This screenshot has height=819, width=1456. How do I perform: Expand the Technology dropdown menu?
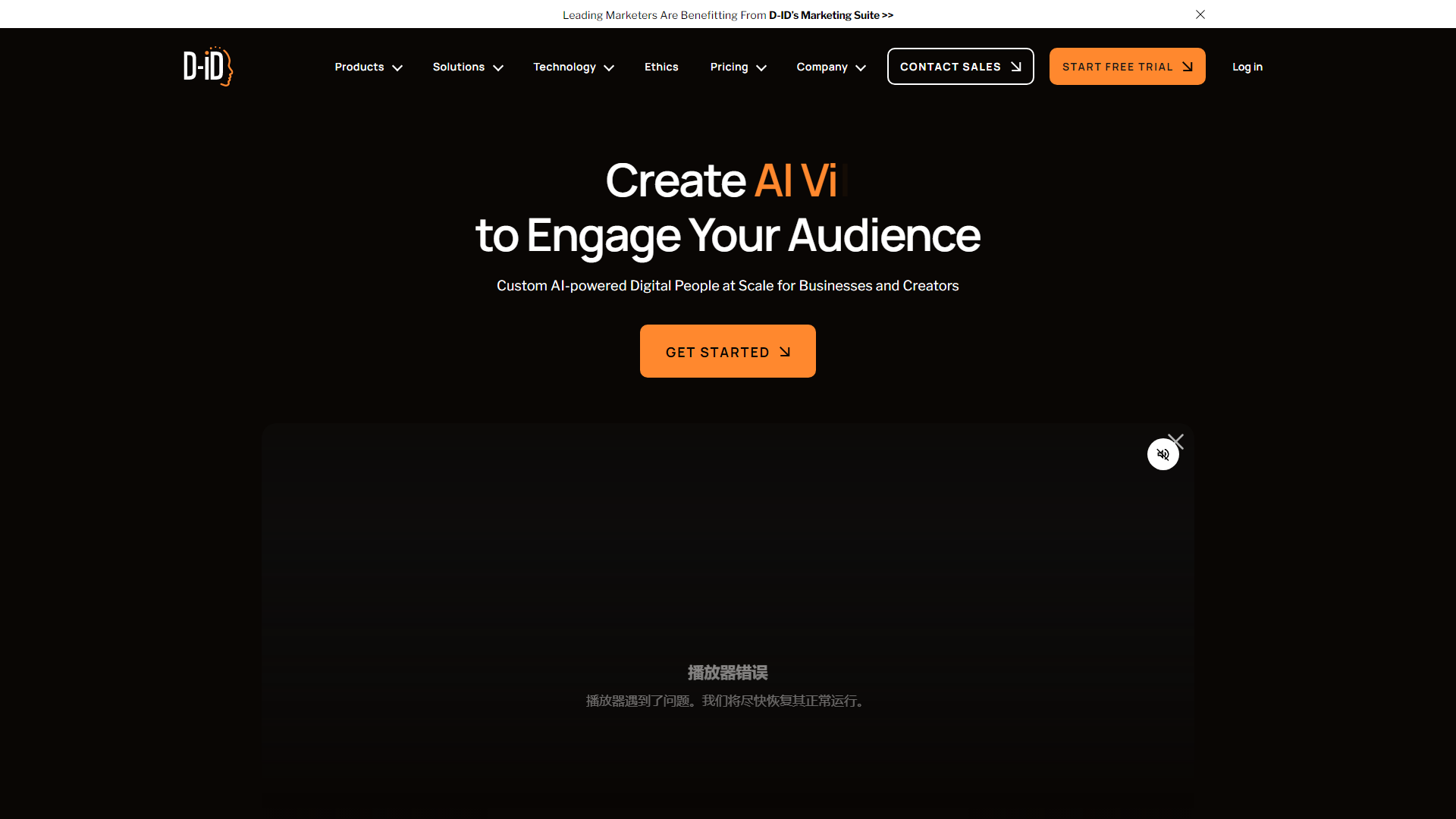point(573,66)
